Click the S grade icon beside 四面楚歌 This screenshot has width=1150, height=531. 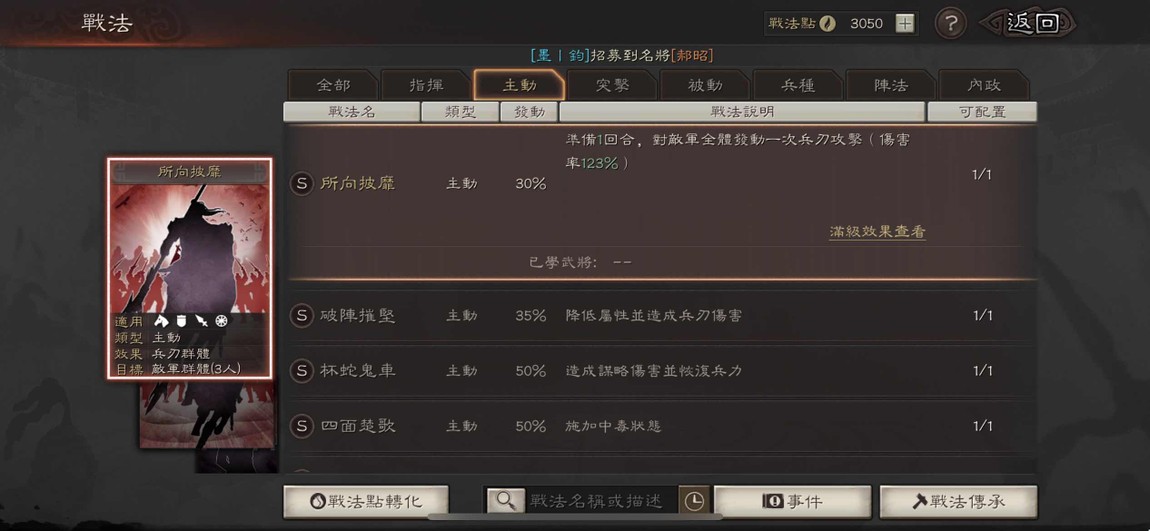point(301,425)
